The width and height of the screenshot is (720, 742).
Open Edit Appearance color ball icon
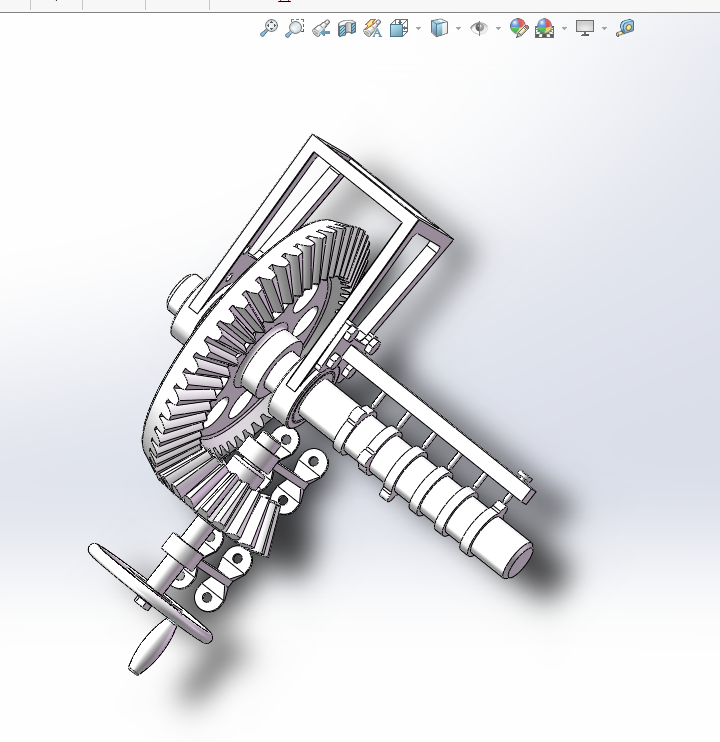[518, 28]
